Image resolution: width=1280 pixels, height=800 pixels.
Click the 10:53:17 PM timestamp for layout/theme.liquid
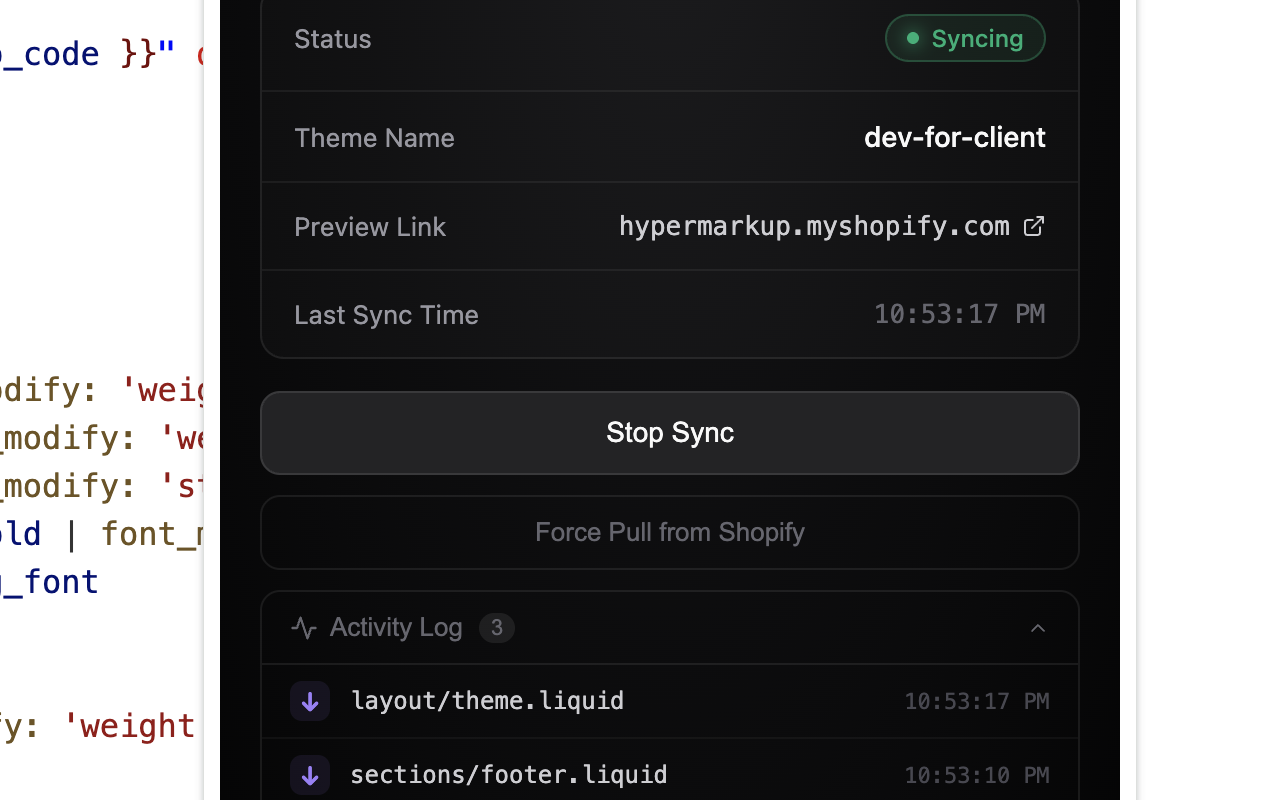coord(977,701)
